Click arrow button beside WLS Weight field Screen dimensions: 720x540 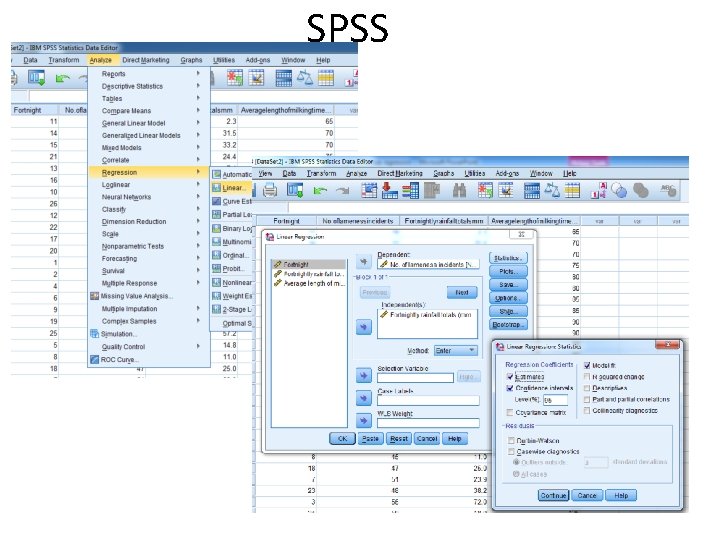coord(364,421)
